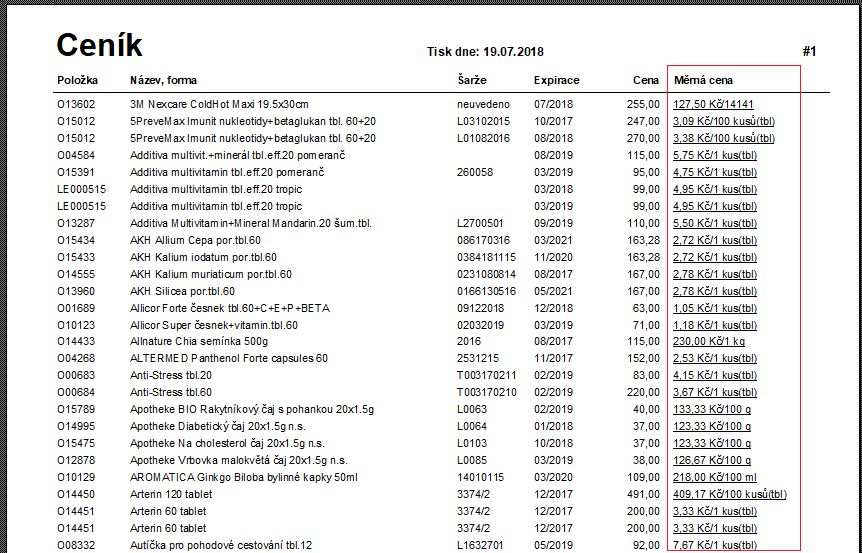Click batch number 'L01082016'

[483, 139]
